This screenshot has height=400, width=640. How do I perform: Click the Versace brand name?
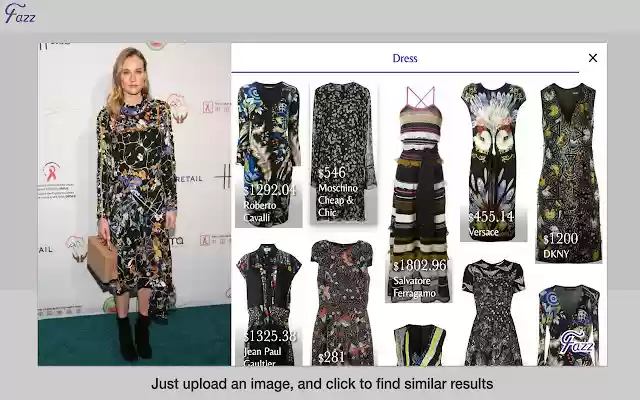click(x=483, y=232)
